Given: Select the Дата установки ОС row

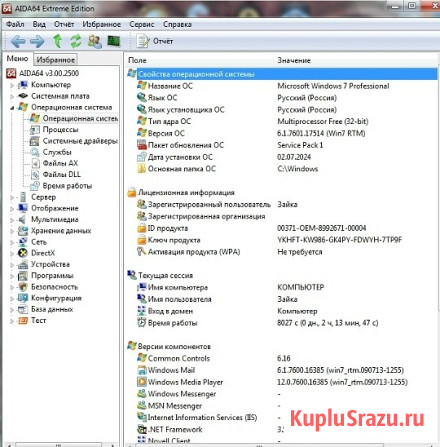Looking at the screenshot, I should click(282, 157).
